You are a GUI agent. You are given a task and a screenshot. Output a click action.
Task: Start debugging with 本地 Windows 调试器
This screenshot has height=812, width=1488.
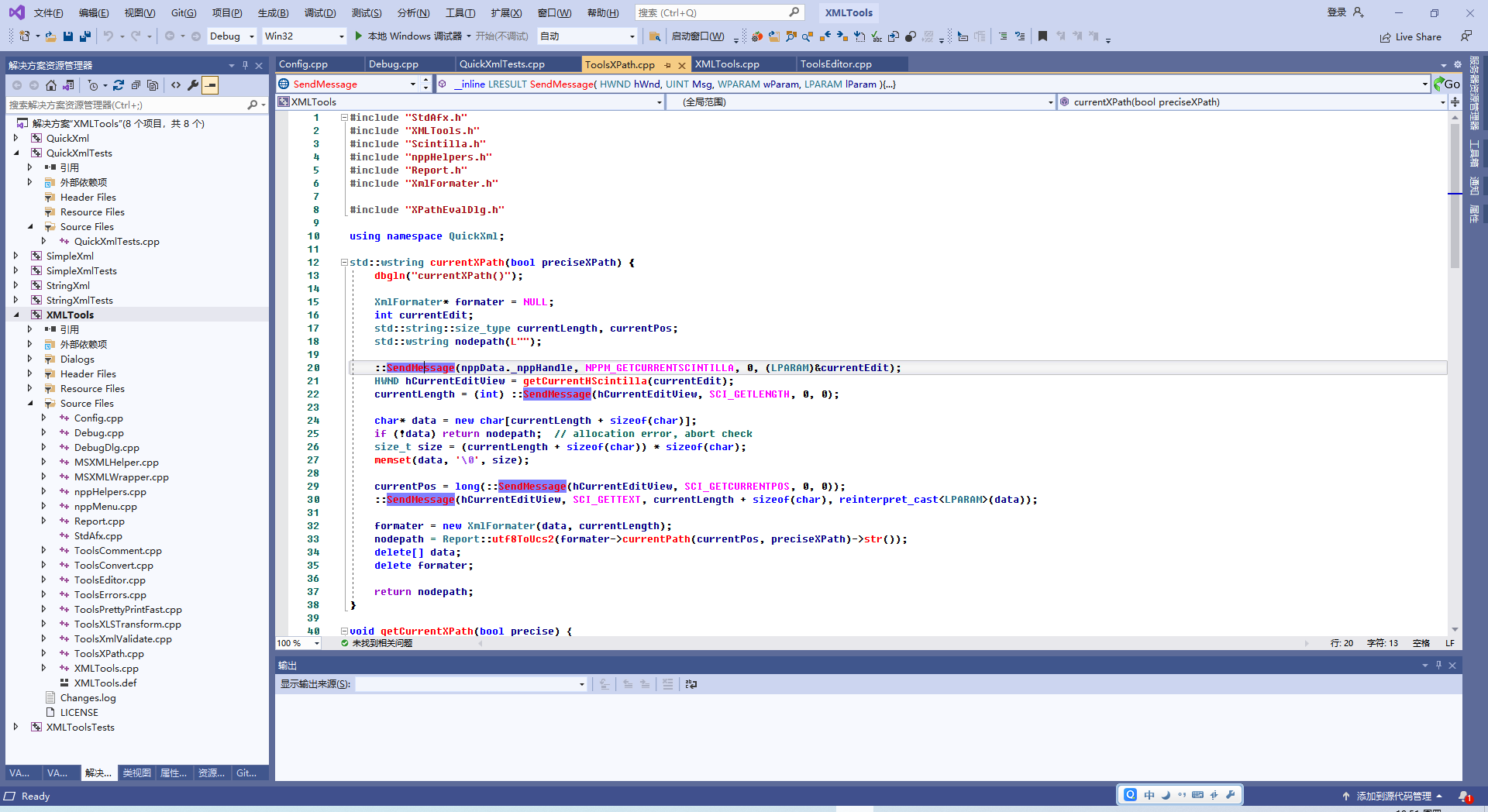click(x=411, y=36)
